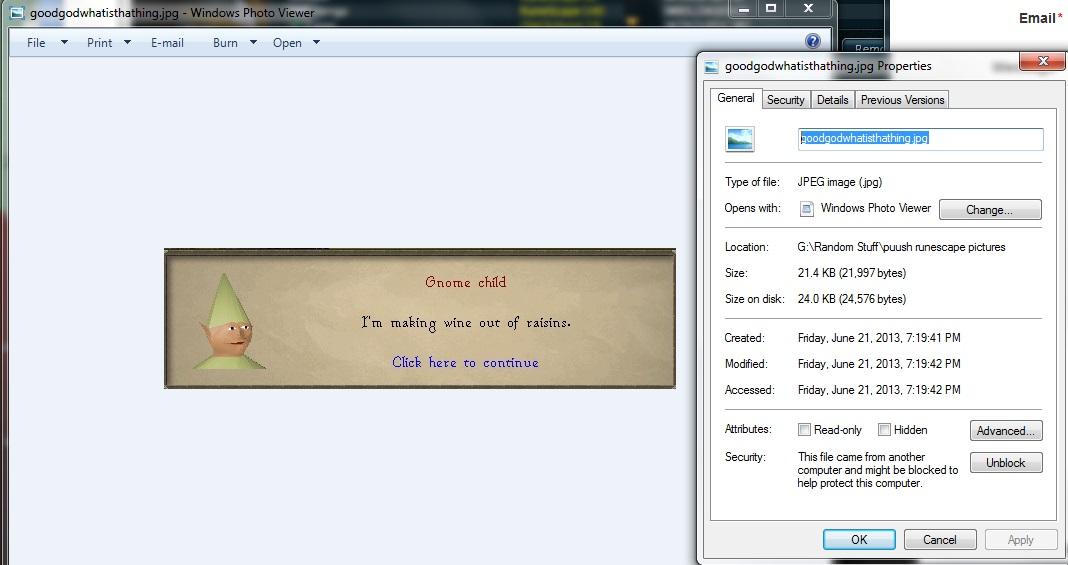Open the Open dropdown menu
This screenshot has width=1068, height=565.
[x=296, y=43]
